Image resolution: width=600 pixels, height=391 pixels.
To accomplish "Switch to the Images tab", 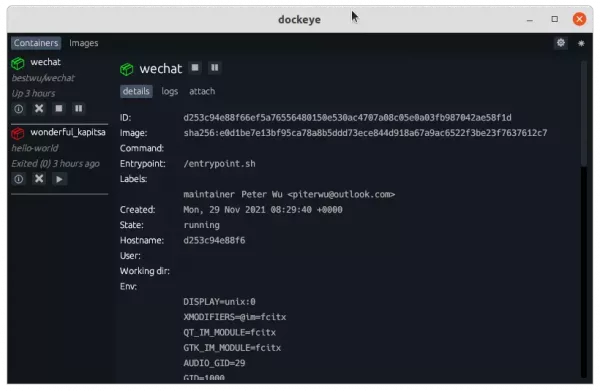I will (83, 43).
